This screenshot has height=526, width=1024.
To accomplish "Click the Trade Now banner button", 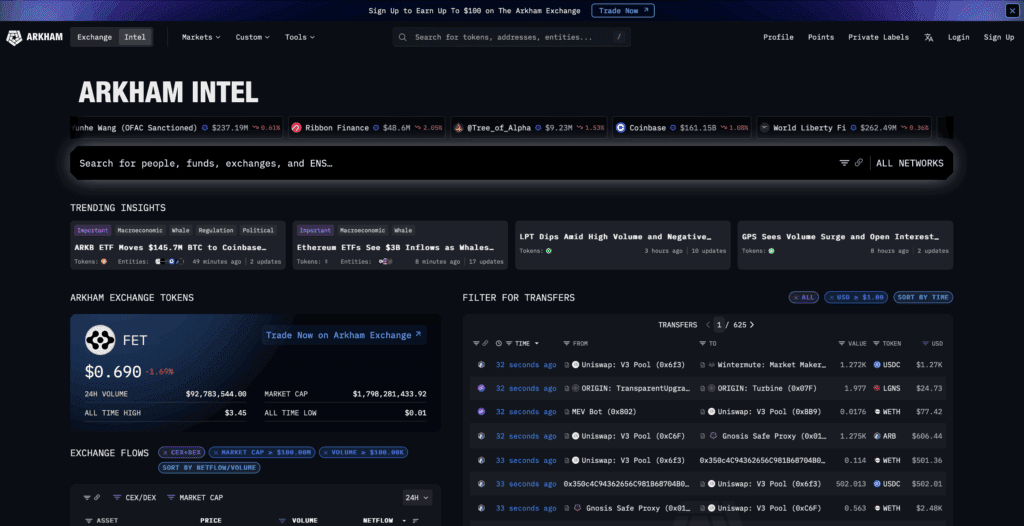I will [623, 10].
